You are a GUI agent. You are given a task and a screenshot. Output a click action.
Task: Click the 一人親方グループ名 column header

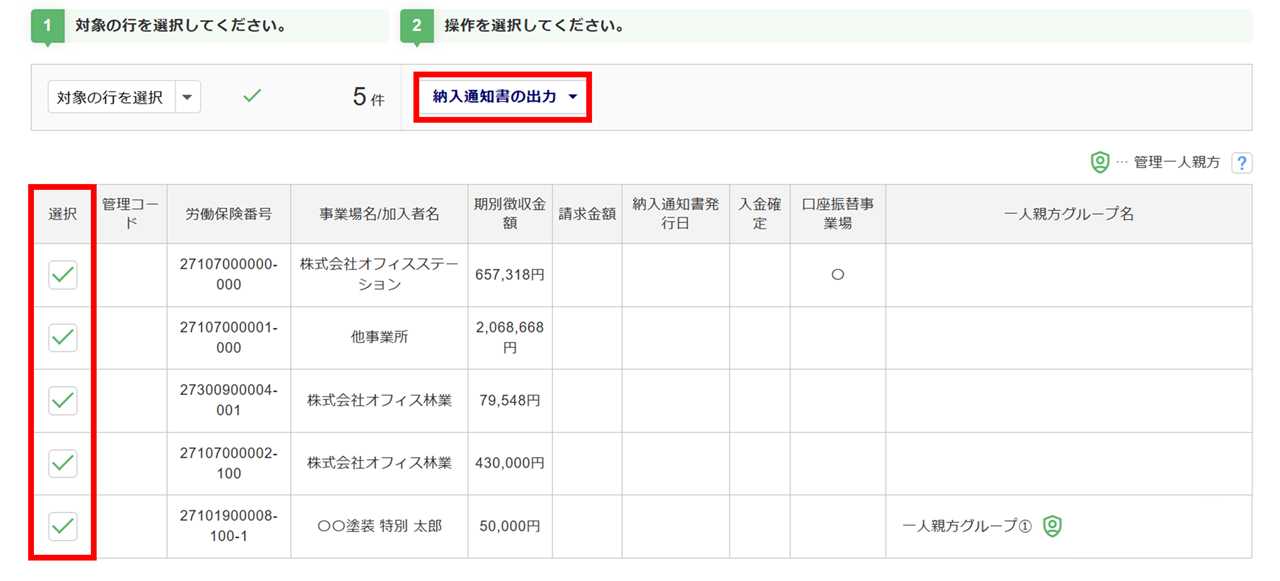tap(1068, 214)
